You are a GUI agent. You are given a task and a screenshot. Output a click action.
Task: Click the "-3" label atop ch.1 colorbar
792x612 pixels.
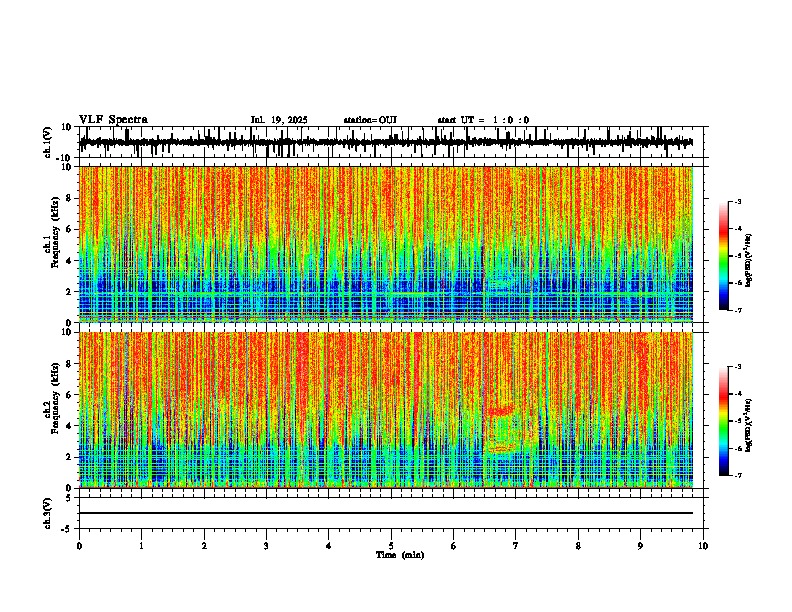tap(737, 201)
